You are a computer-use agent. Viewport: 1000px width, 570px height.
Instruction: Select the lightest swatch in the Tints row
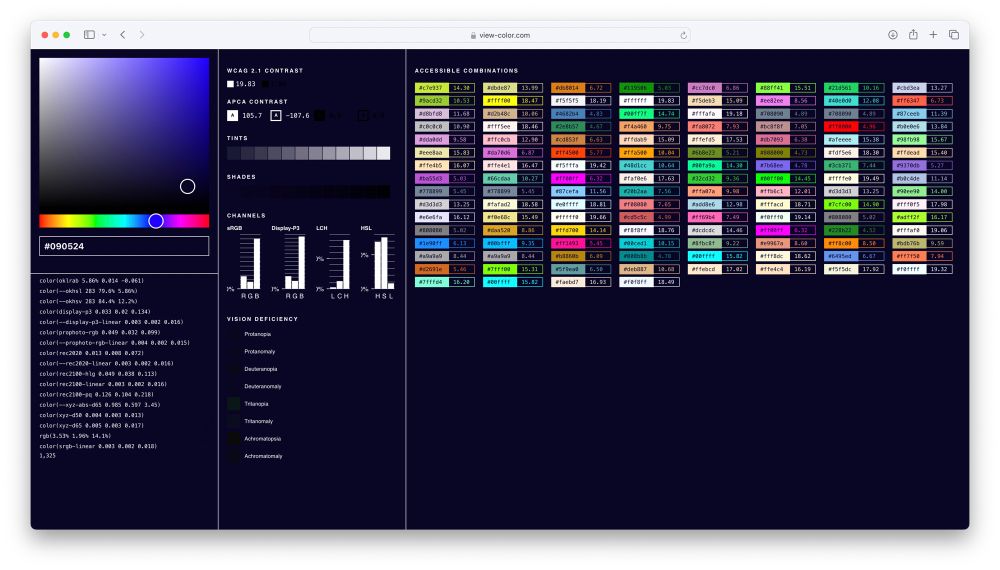383,153
